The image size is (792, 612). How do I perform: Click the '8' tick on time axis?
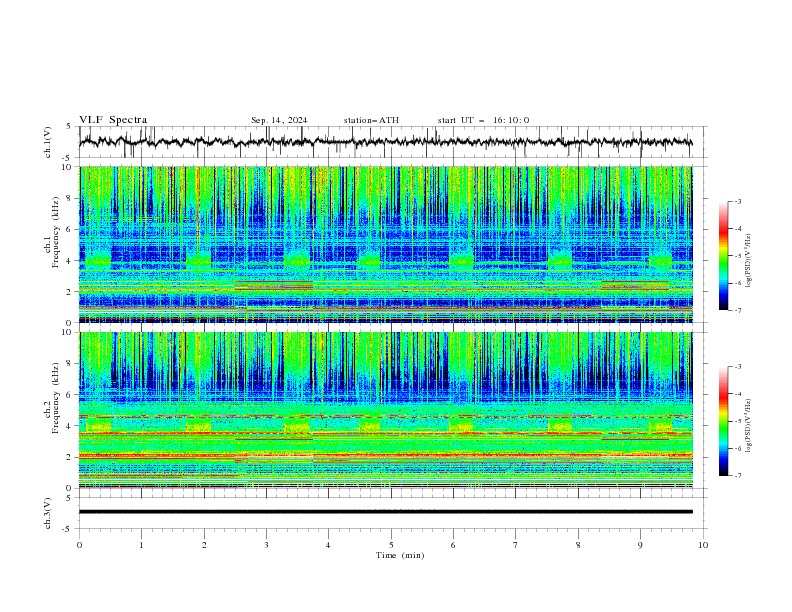[x=578, y=545]
